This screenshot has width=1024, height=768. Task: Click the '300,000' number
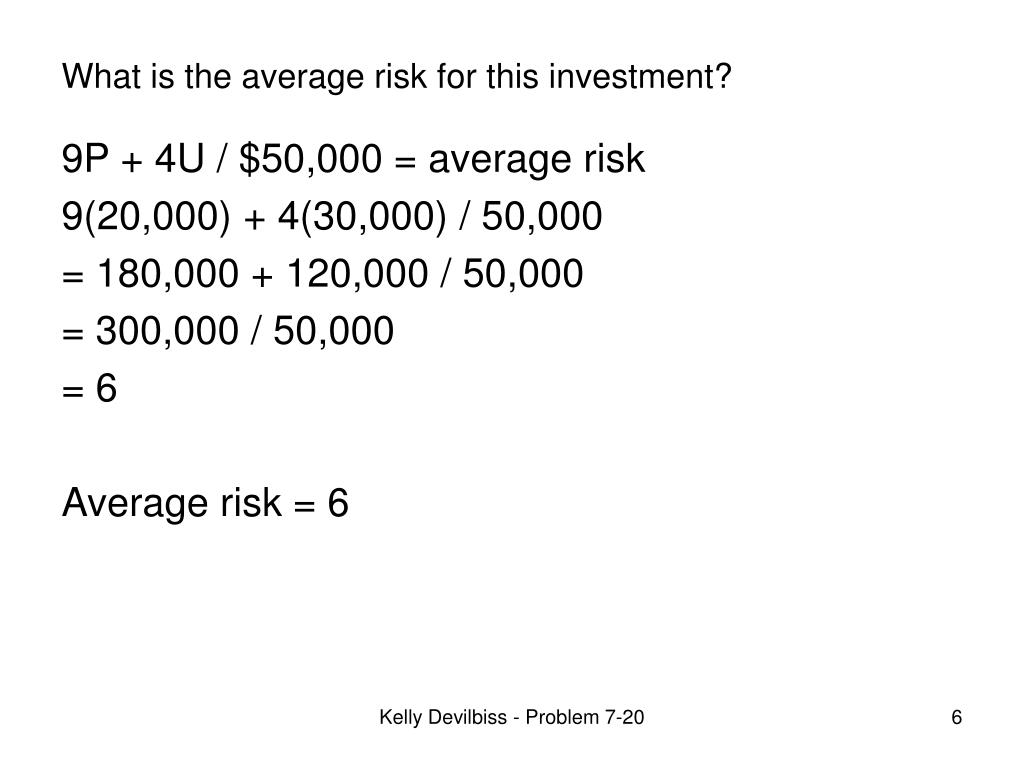tap(167, 330)
